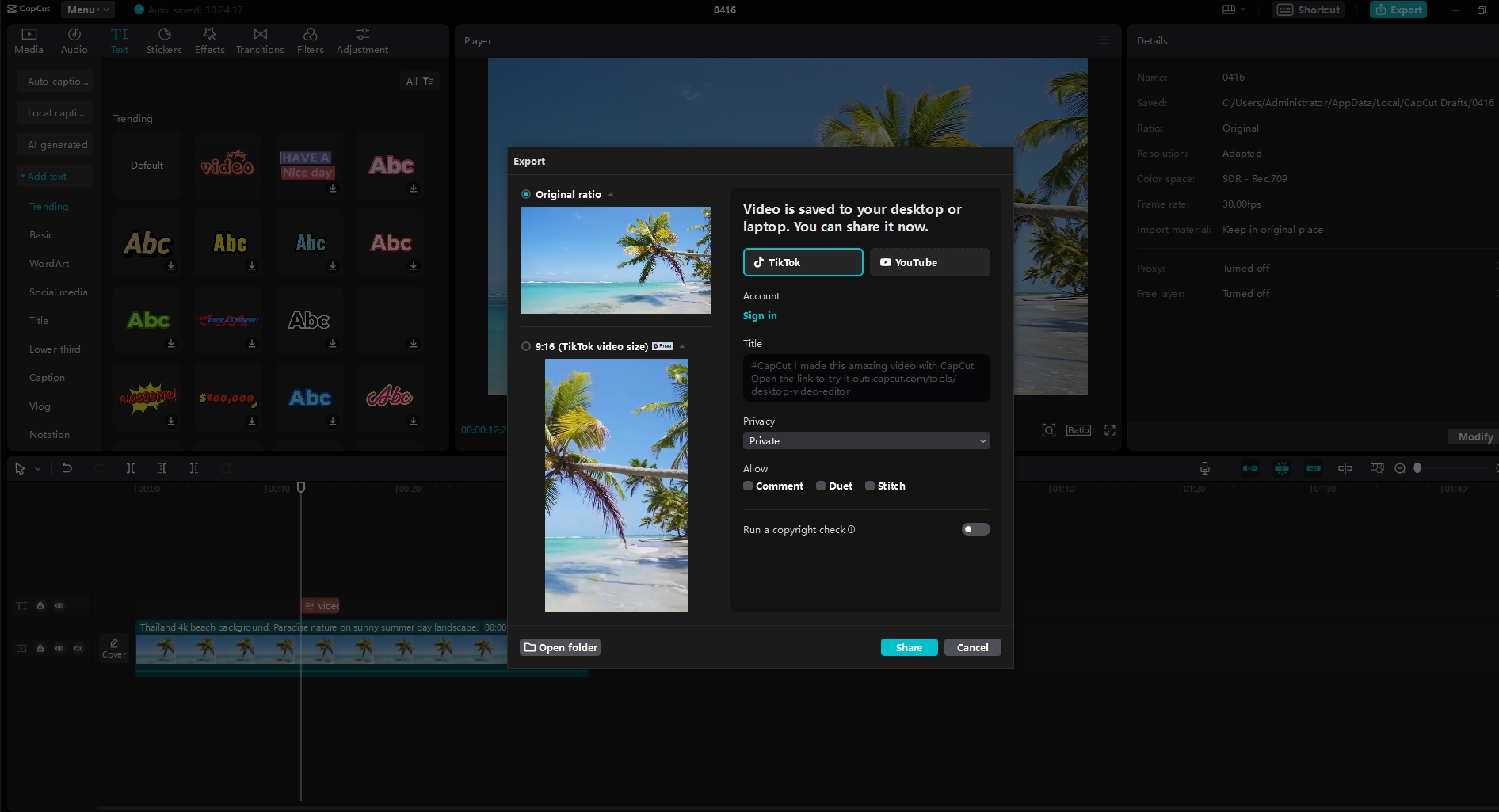The image size is (1499, 812).
Task: Switch to the Social media text category
Action: pyautogui.click(x=59, y=292)
